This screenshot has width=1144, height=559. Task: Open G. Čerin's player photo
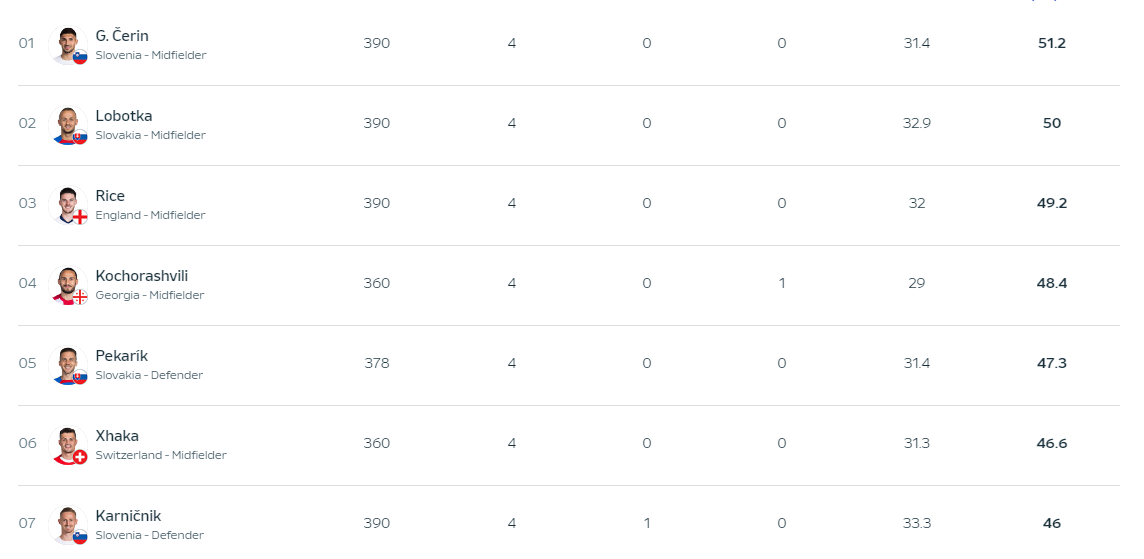click(x=66, y=43)
